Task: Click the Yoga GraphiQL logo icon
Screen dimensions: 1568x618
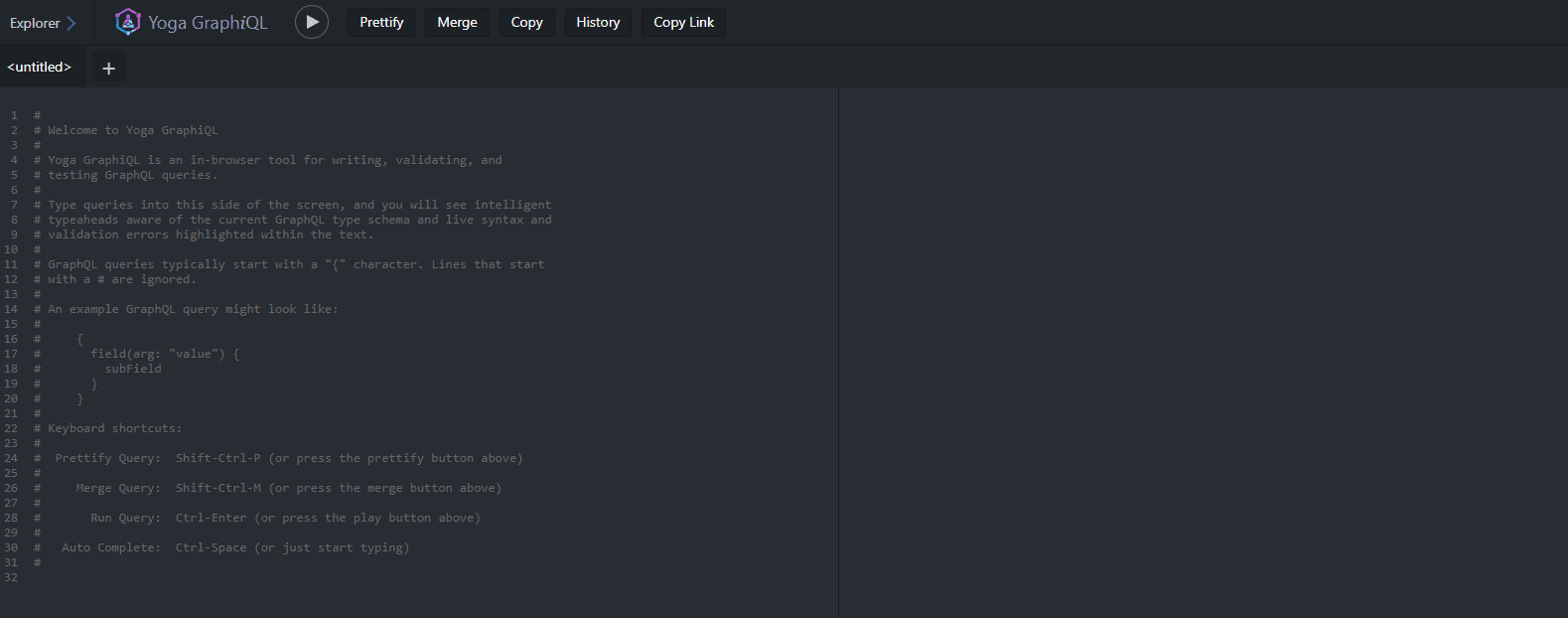Action: [x=128, y=22]
